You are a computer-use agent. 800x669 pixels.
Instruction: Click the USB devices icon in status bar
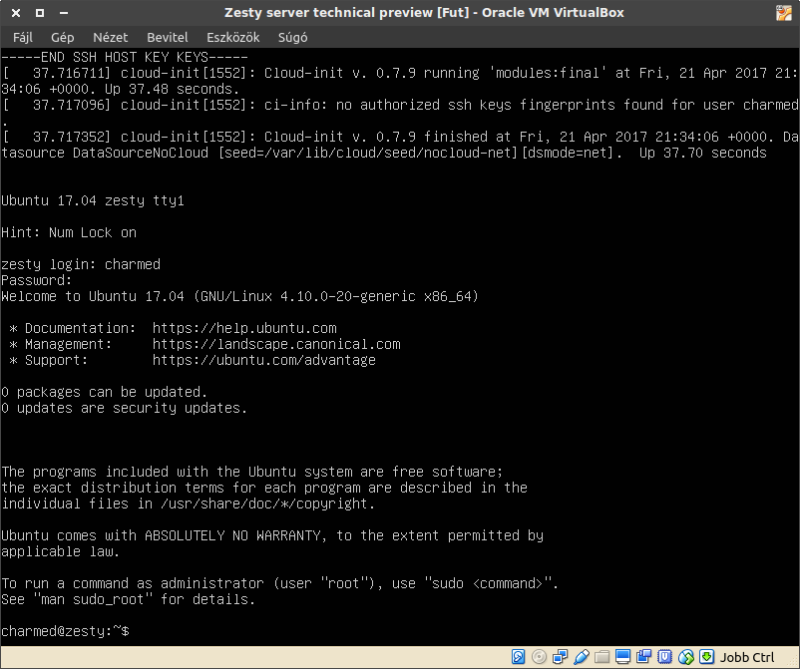click(x=581, y=657)
